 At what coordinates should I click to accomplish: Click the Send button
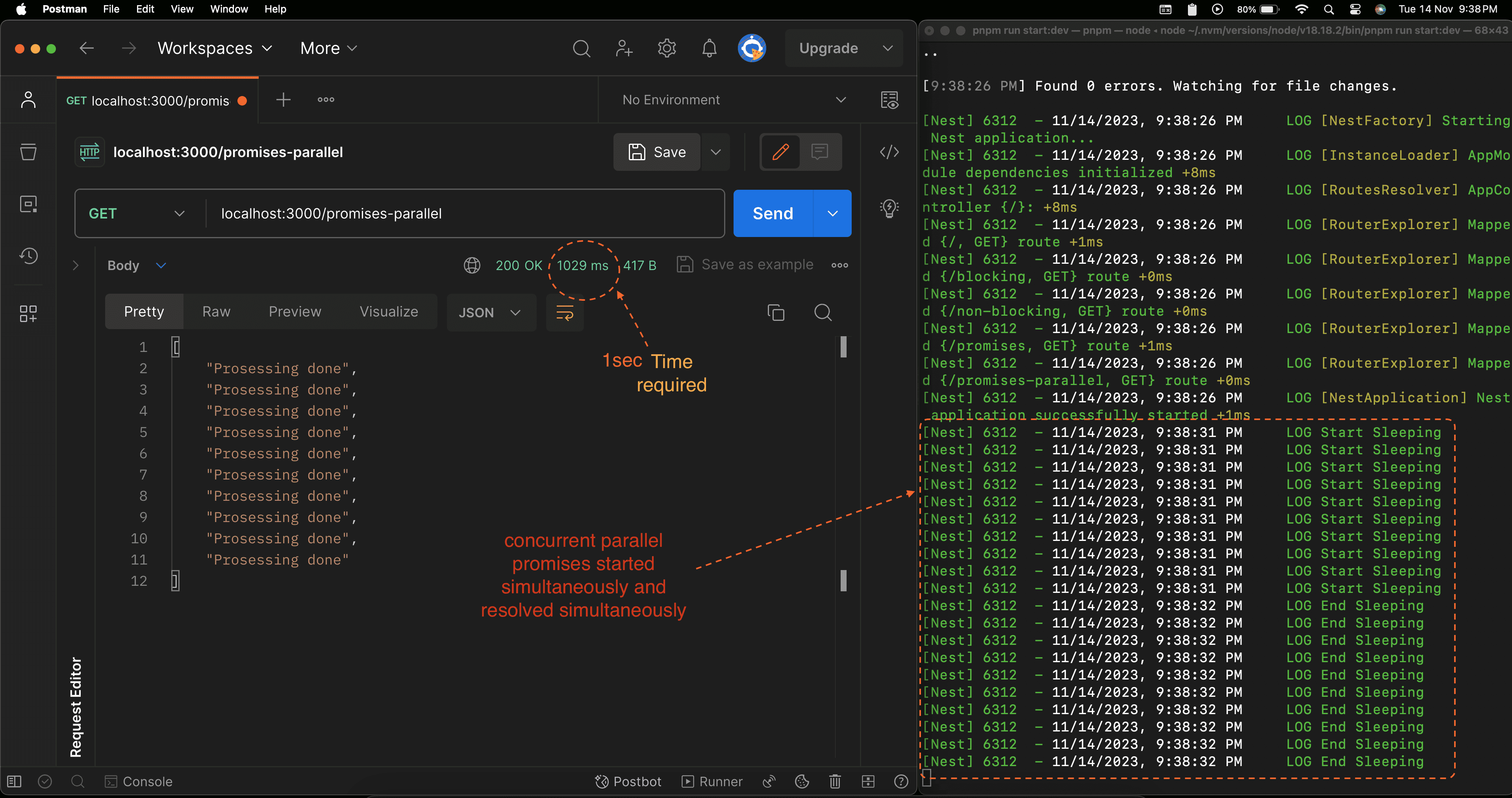[773, 214]
